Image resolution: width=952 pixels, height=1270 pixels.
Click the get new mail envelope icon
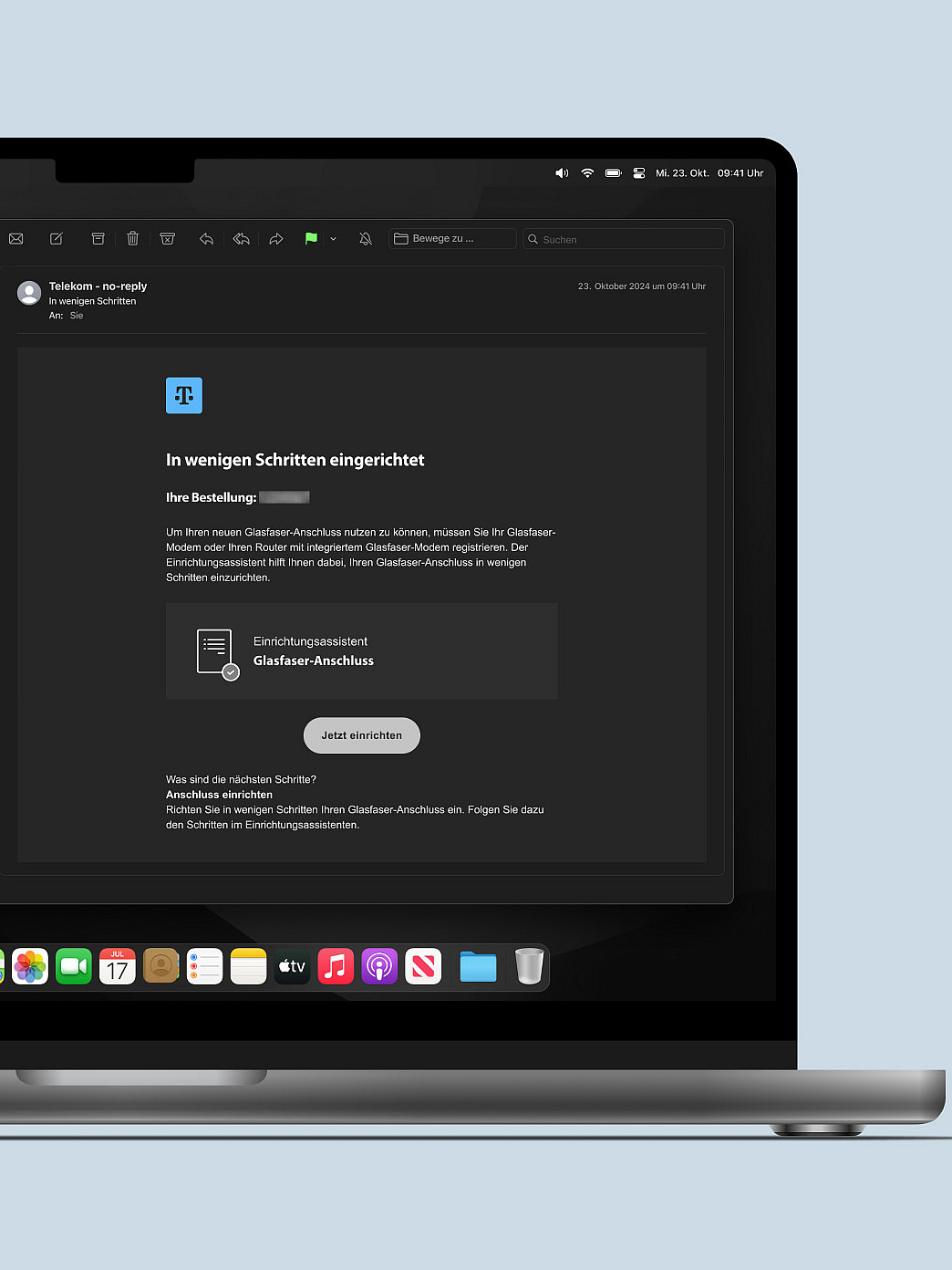(x=16, y=239)
